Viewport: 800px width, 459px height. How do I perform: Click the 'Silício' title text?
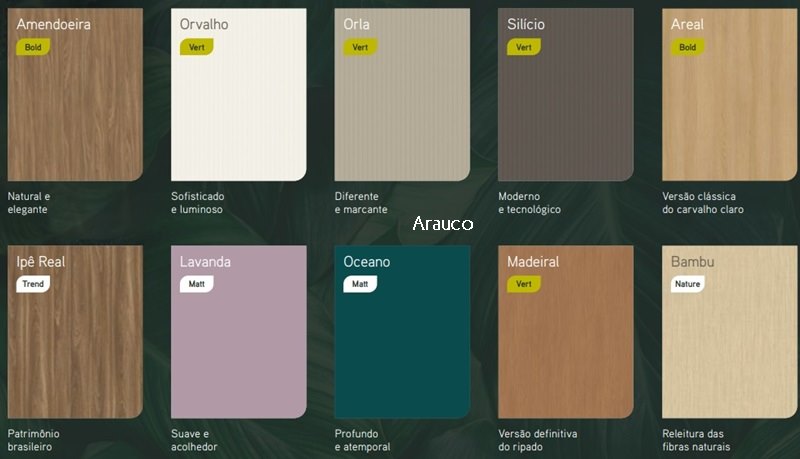point(526,24)
